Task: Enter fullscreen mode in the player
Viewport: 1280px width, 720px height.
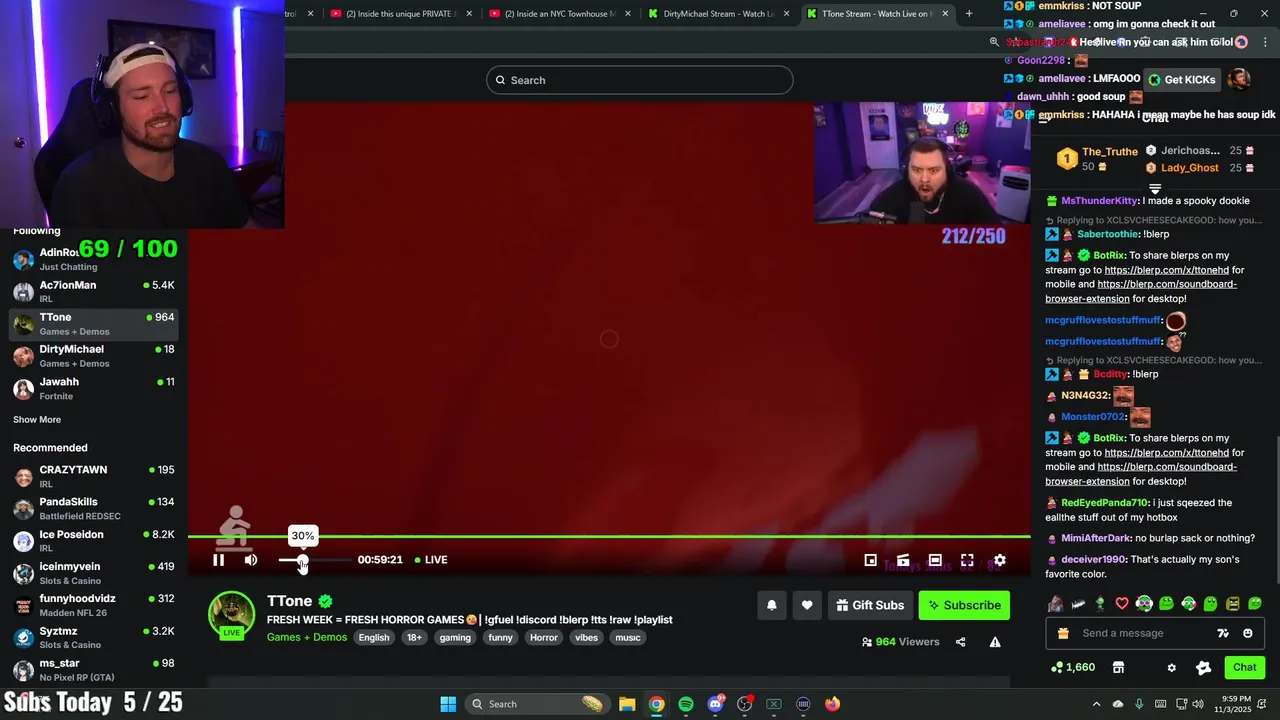Action: click(x=967, y=561)
